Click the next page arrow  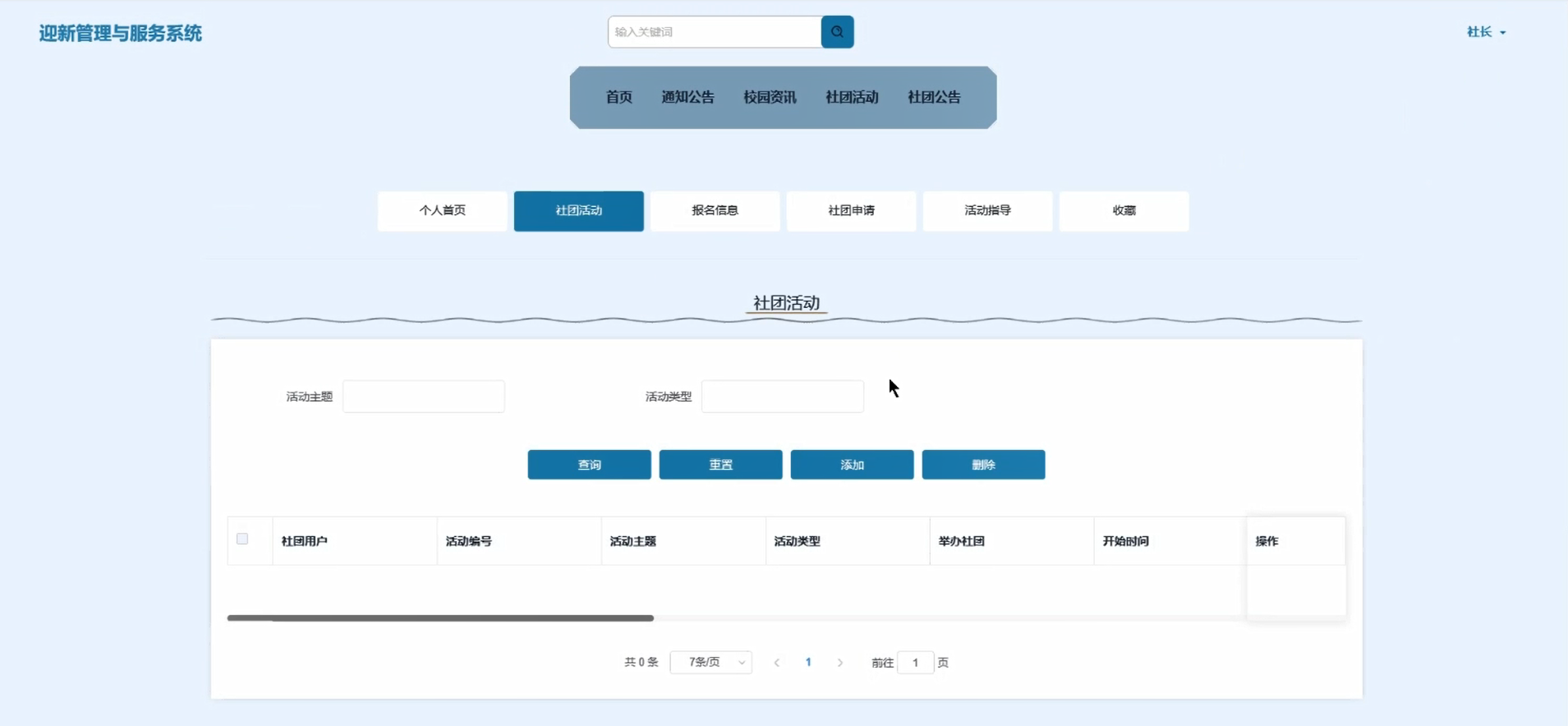point(839,662)
